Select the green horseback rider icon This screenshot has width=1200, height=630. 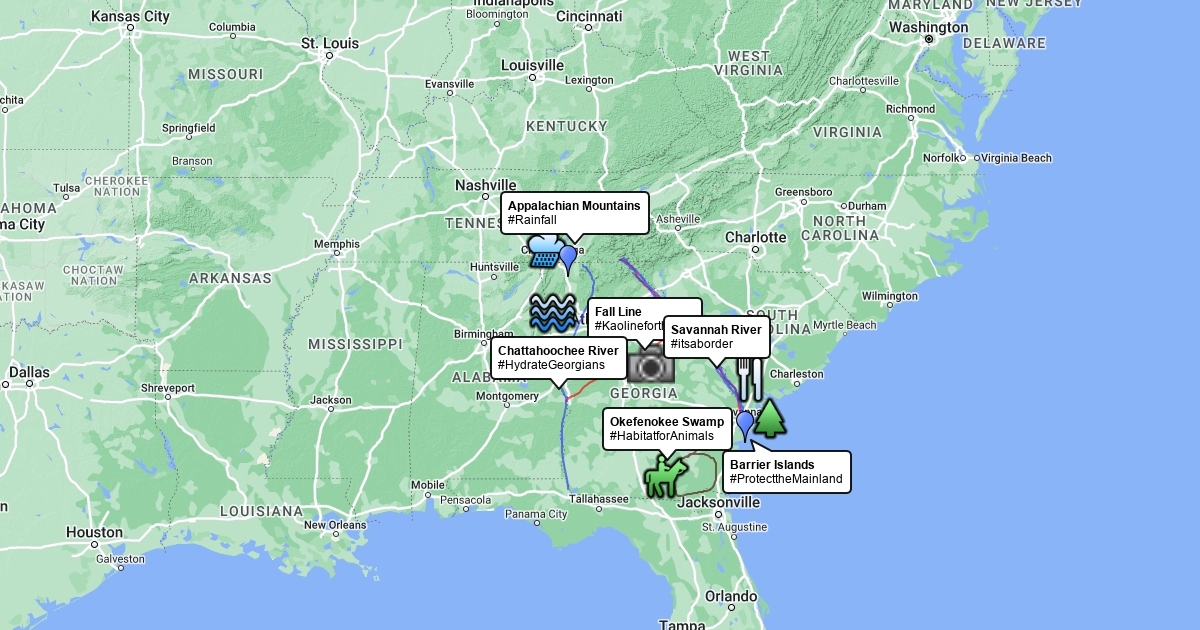coord(664,477)
